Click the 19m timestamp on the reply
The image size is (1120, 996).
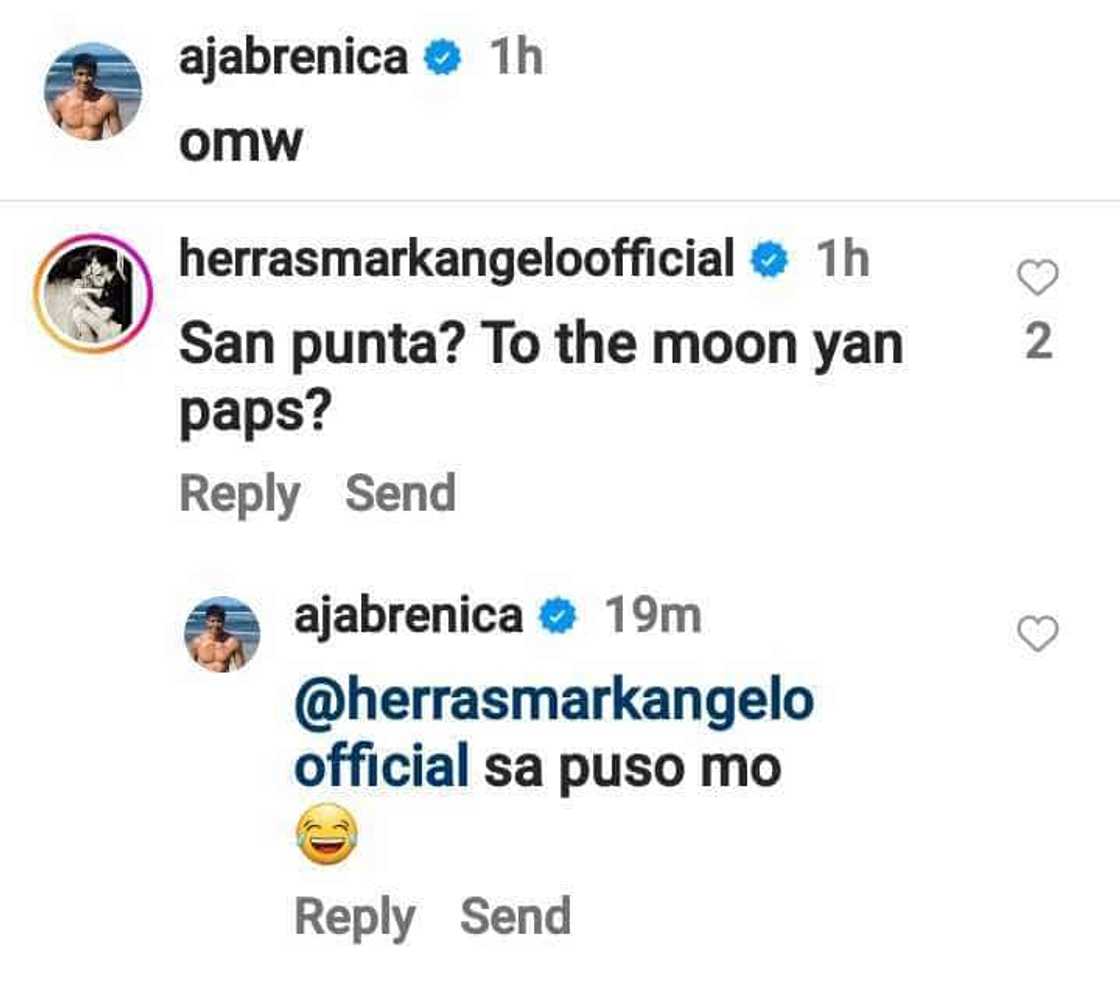click(652, 617)
